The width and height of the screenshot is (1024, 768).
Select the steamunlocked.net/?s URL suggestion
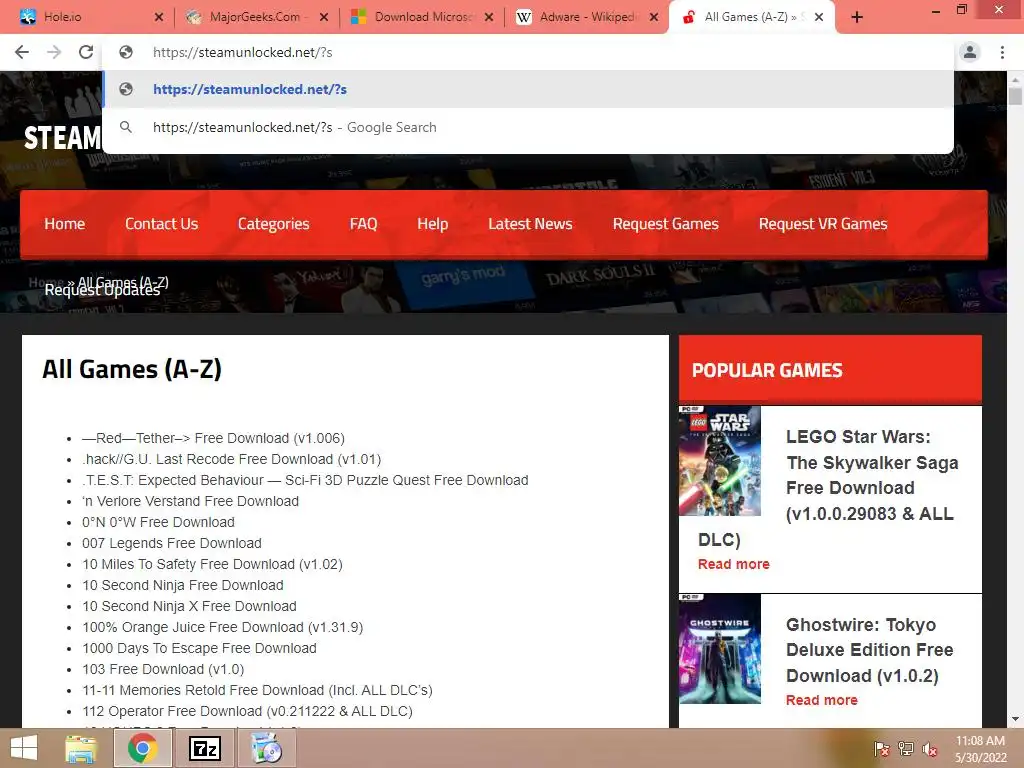528,89
